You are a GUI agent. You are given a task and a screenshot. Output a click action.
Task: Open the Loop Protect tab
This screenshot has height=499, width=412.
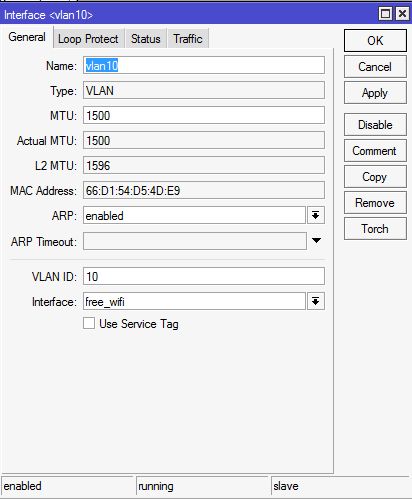click(88, 39)
